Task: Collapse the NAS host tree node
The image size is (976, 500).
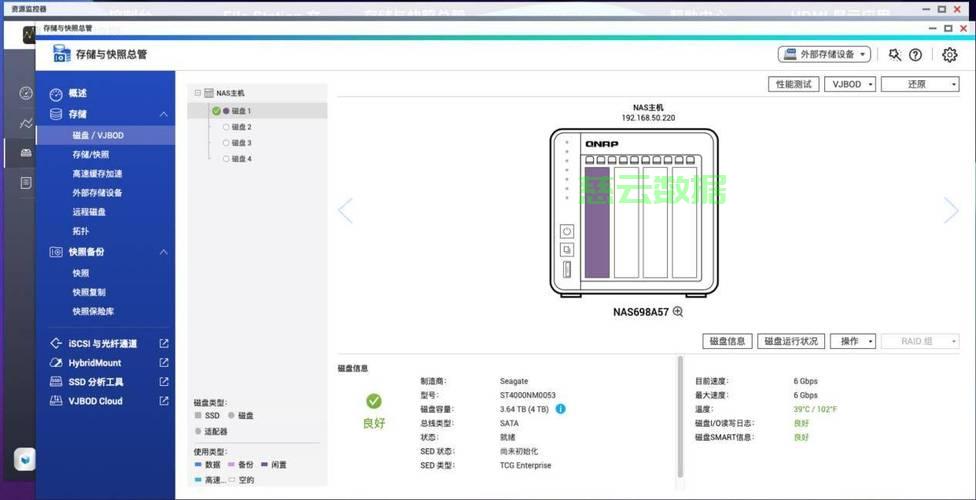Action: [x=198, y=93]
